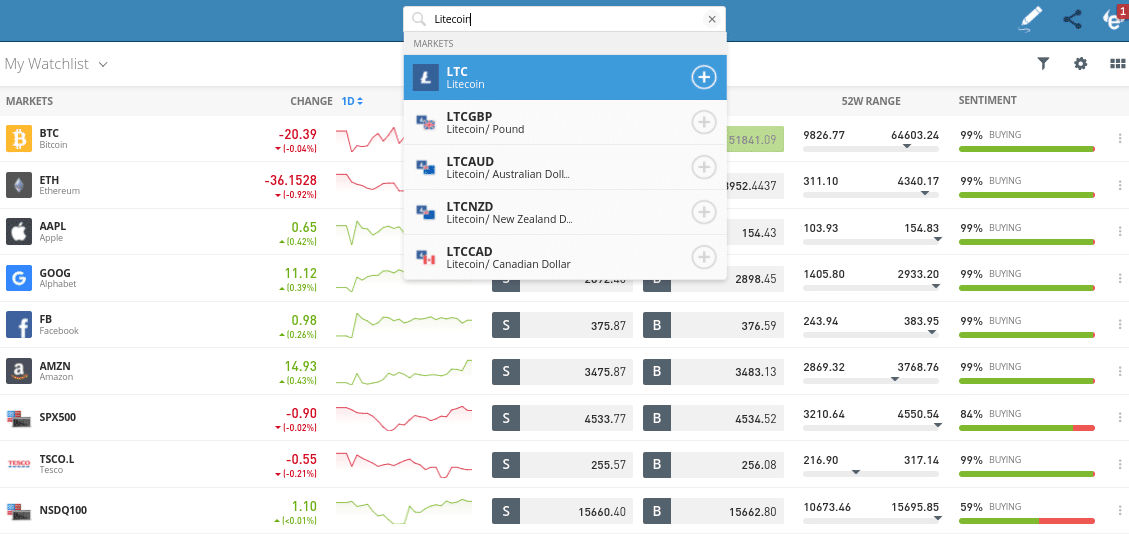The height and width of the screenshot is (534, 1129).
Task: Click into the Litecoin search input
Action: (x=565, y=19)
